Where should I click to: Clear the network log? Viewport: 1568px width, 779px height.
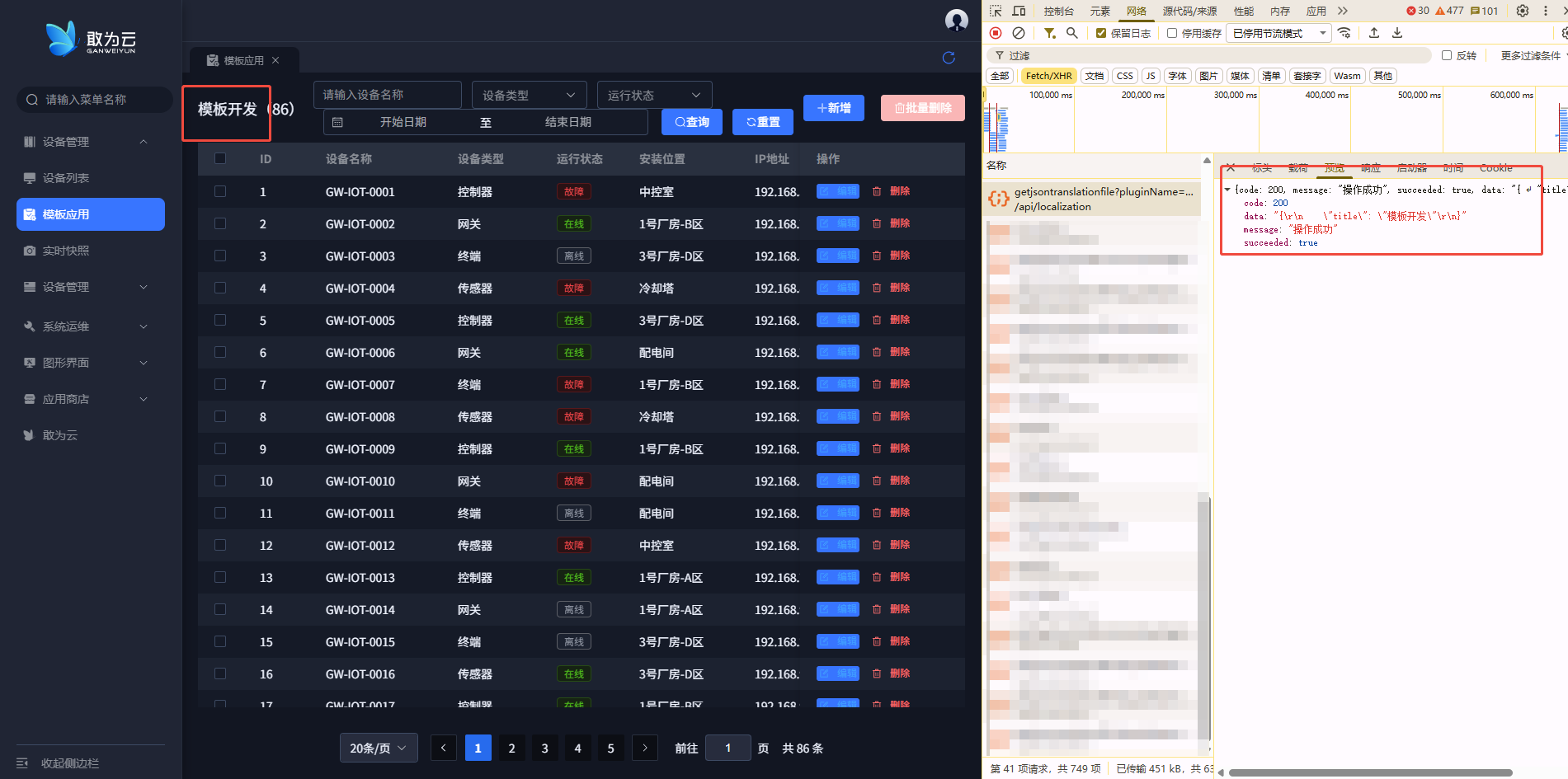coord(1019,33)
